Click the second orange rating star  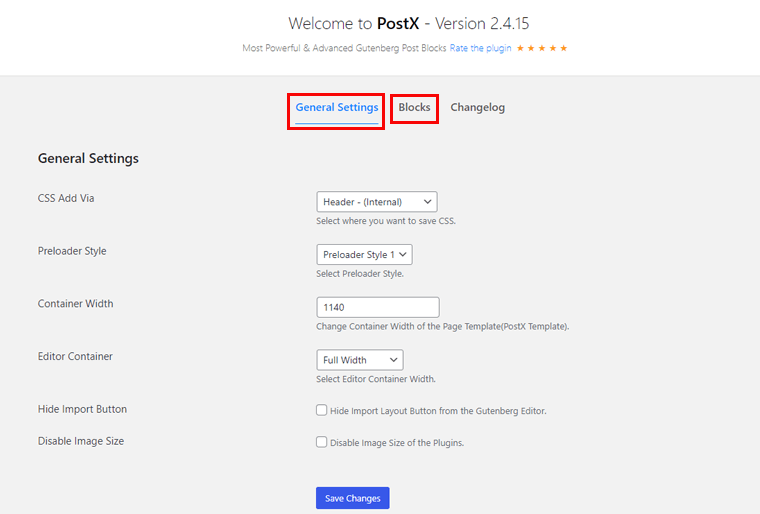point(531,48)
